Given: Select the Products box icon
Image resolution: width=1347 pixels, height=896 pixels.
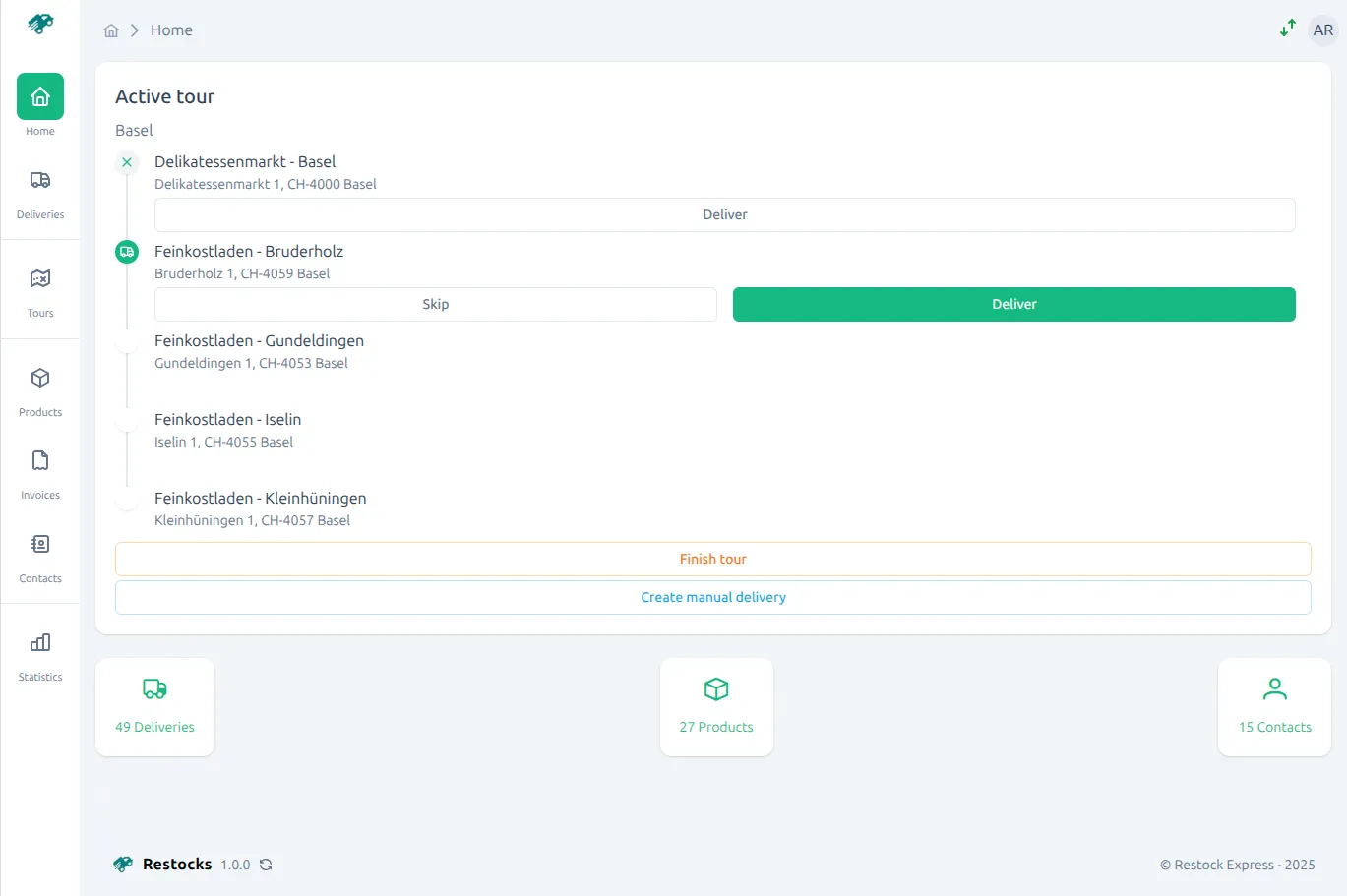Looking at the screenshot, I should 39,378.
